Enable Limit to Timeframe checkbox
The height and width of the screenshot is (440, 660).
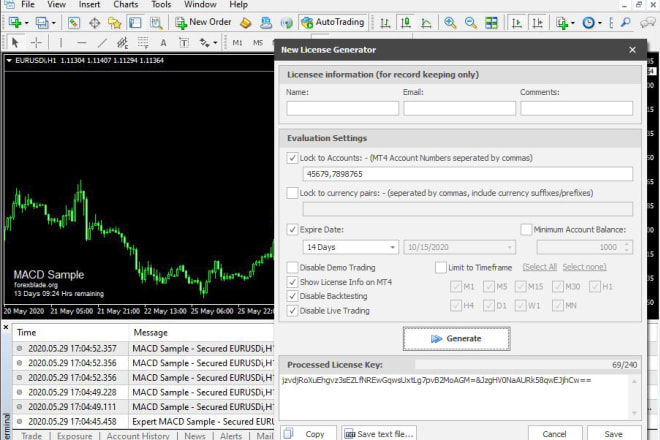441,267
